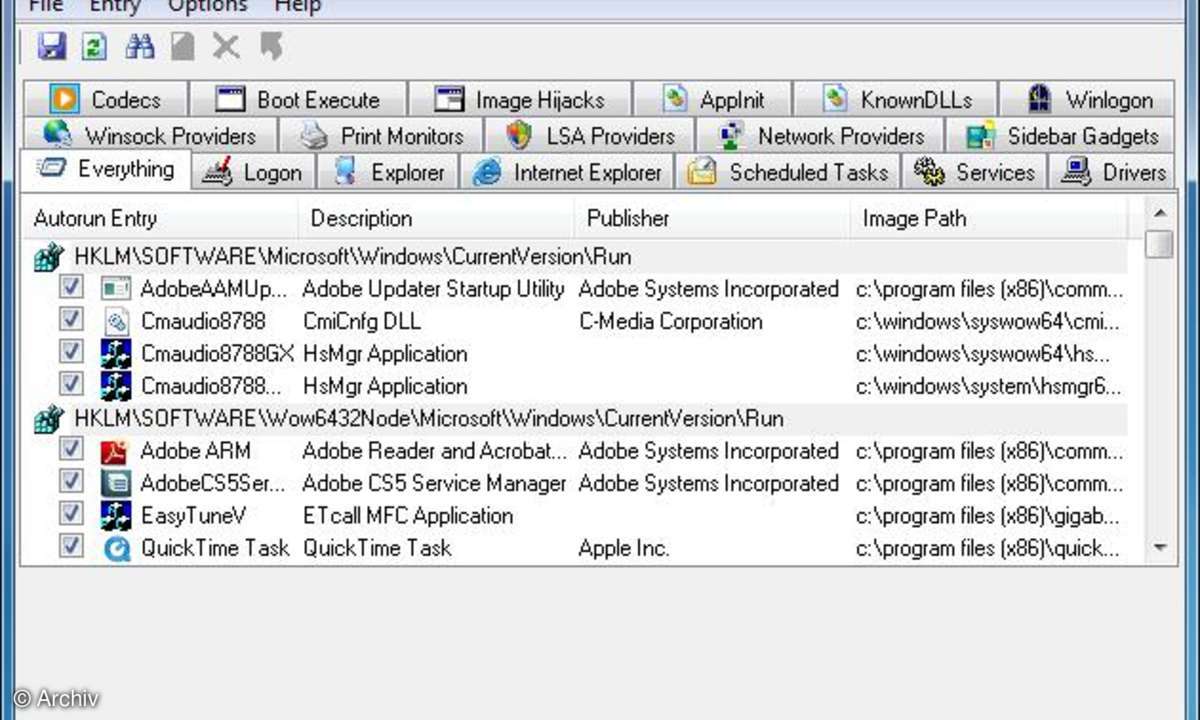Disable the Cmaudio8788GX autorun checkbox
1200x720 pixels.
(71, 353)
